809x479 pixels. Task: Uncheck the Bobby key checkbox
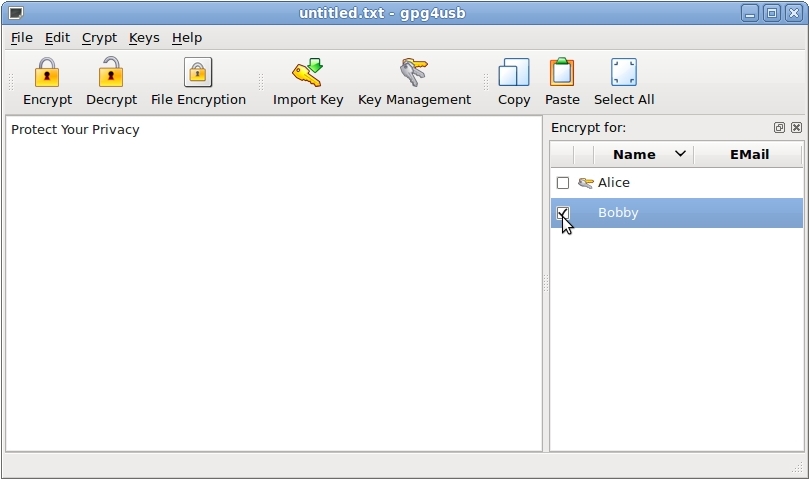point(563,213)
